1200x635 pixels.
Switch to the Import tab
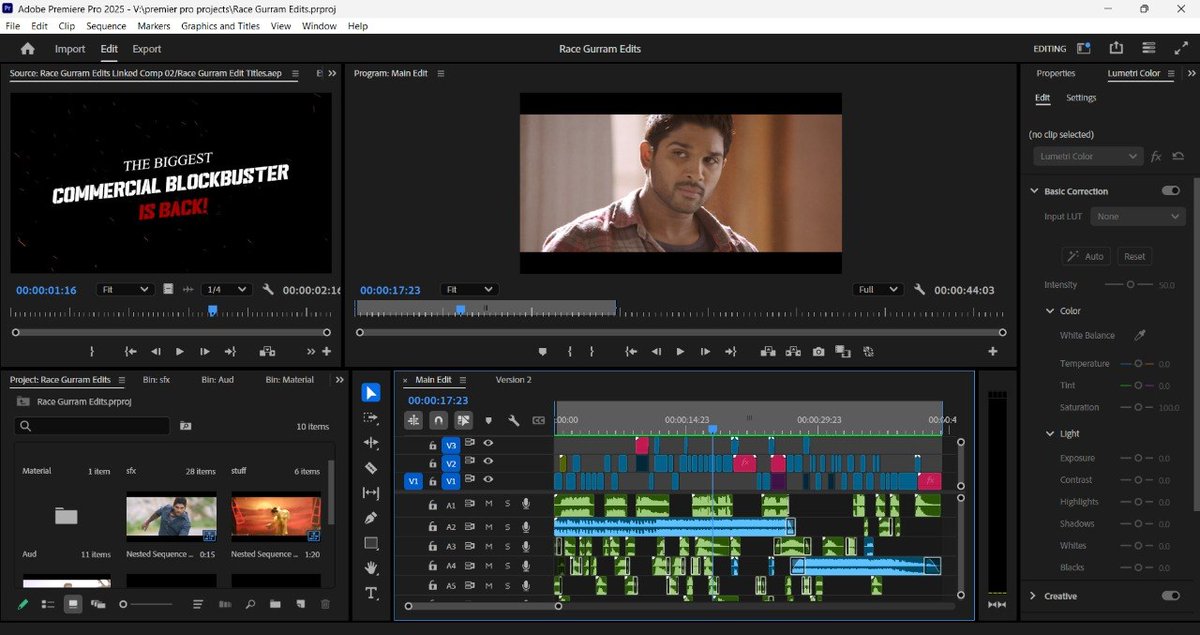pyautogui.click(x=70, y=48)
